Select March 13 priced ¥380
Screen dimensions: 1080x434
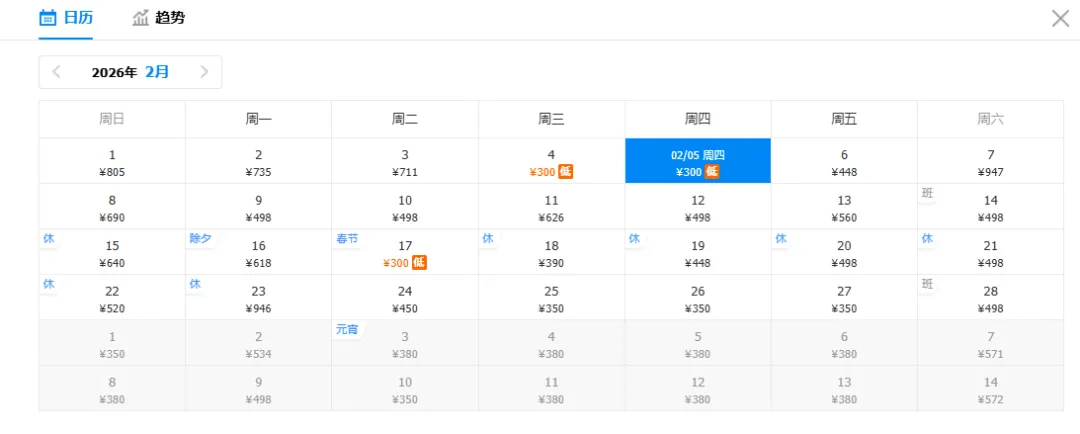click(844, 389)
